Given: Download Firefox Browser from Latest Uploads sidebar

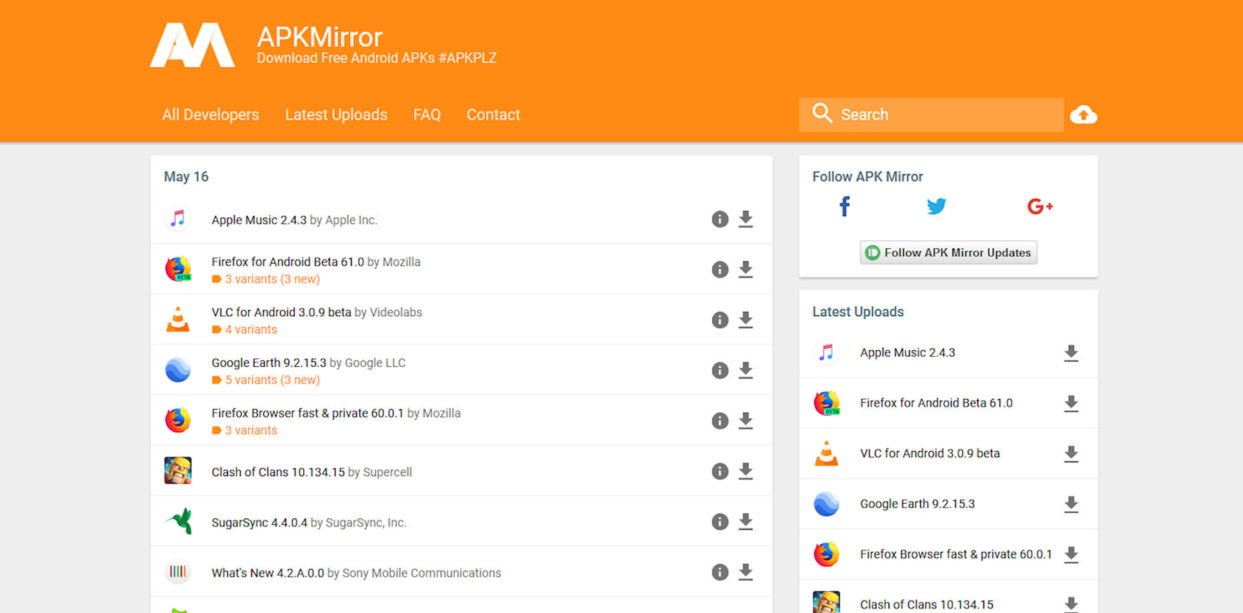Looking at the screenshot, I should pyautogui.click(x=1071, y=555).
